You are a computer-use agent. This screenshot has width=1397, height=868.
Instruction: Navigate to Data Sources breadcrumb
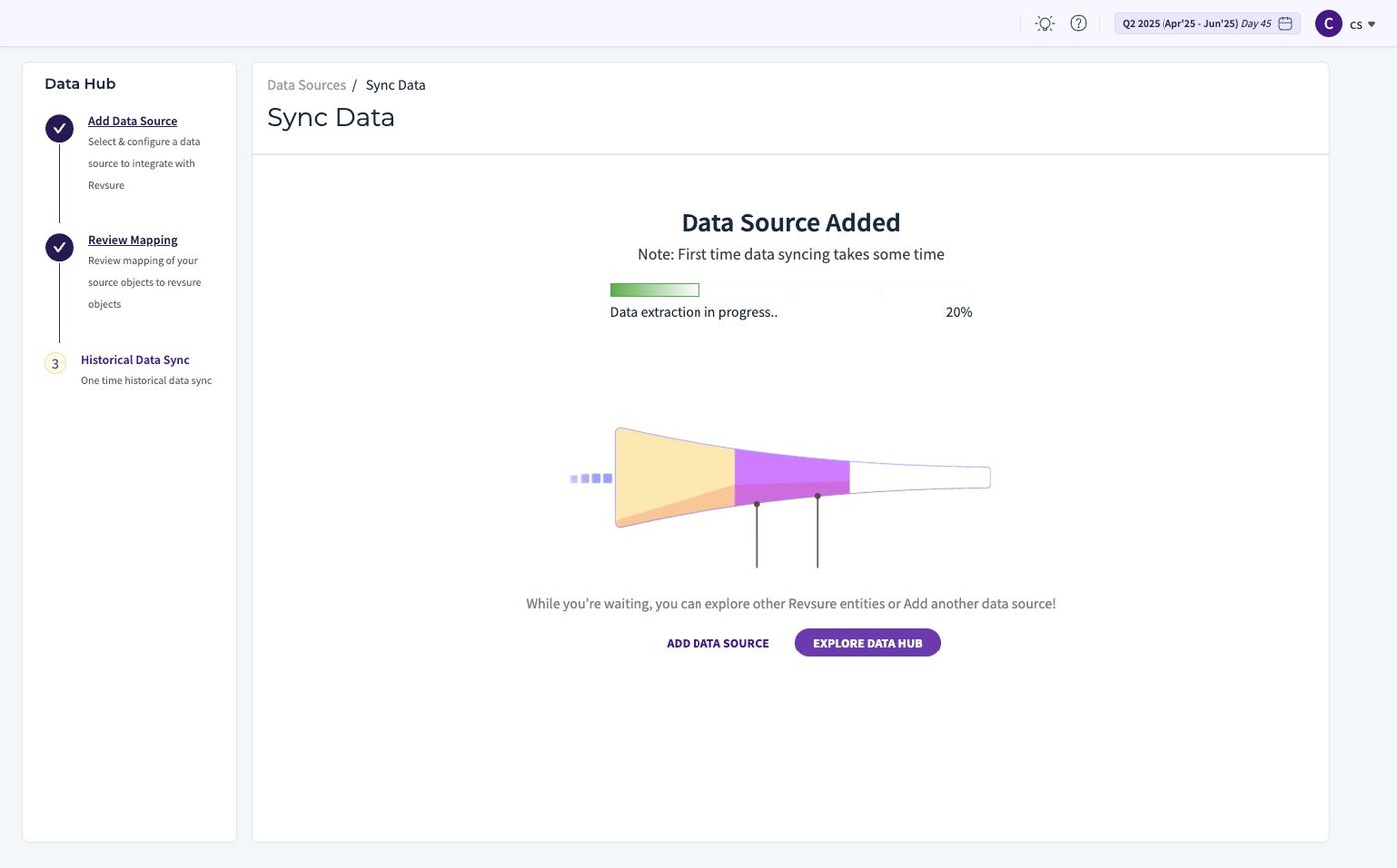pyautogui.click(x=306, y=85)
